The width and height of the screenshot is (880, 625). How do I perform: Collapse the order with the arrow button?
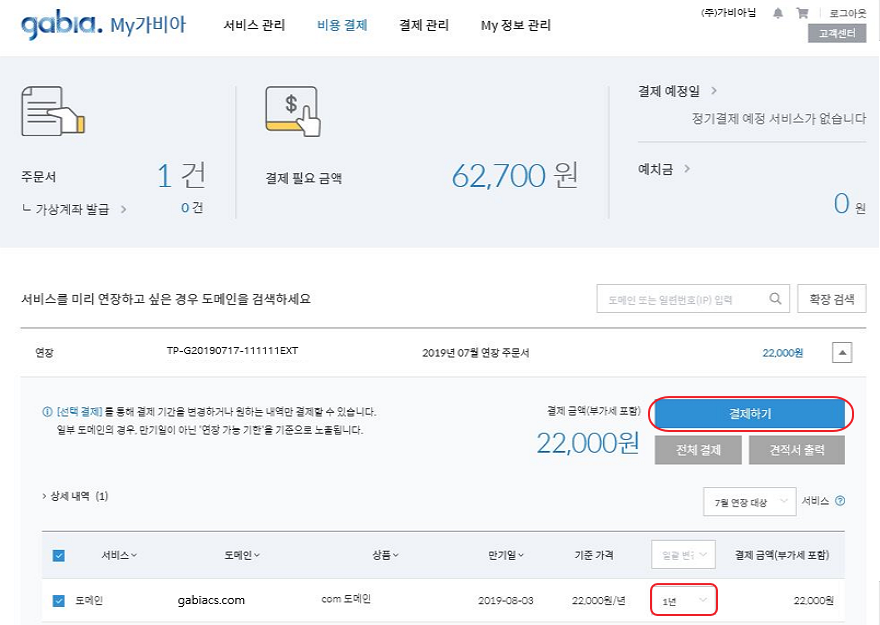842,353
